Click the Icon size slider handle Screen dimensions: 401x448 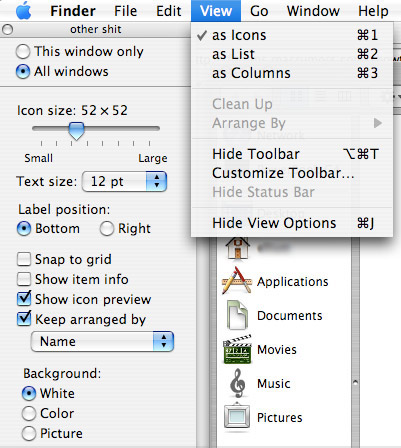point(76,131)
